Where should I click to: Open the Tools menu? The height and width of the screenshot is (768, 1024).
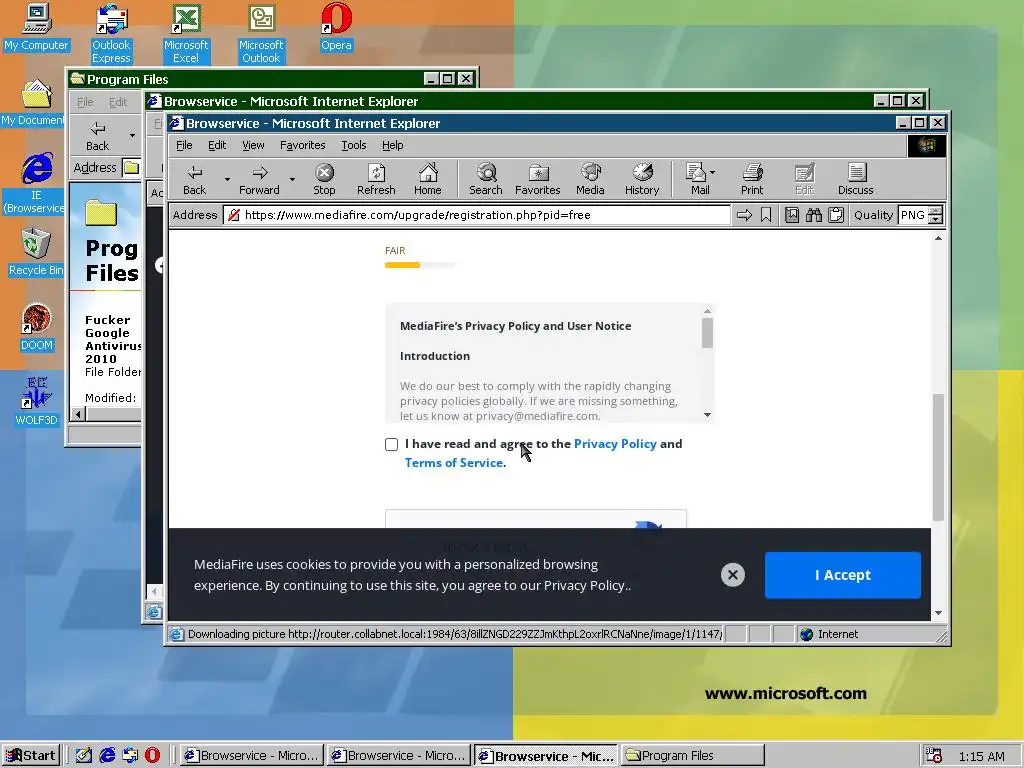353,145
